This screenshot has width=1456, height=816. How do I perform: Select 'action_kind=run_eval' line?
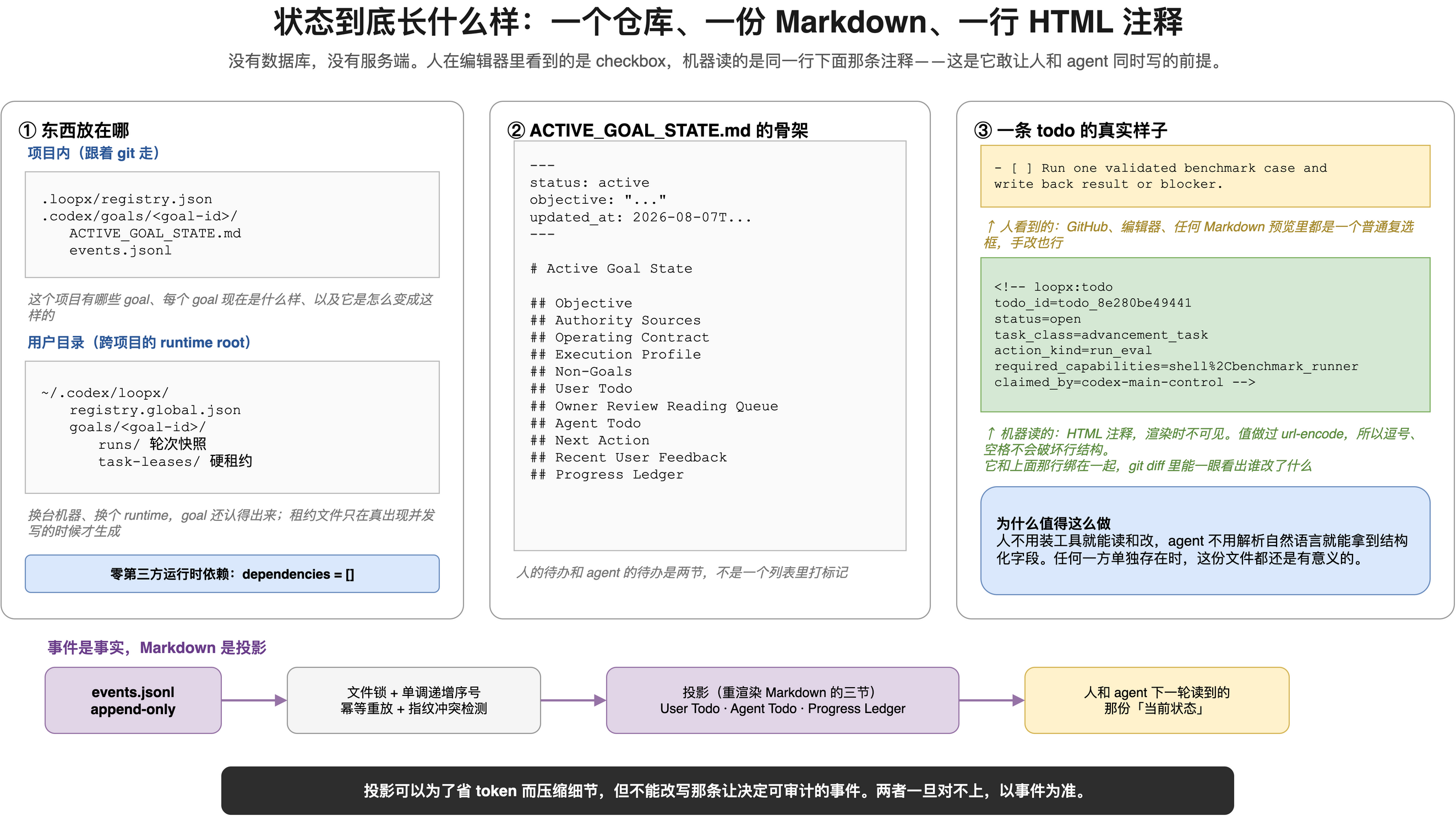click(1073, 350)
